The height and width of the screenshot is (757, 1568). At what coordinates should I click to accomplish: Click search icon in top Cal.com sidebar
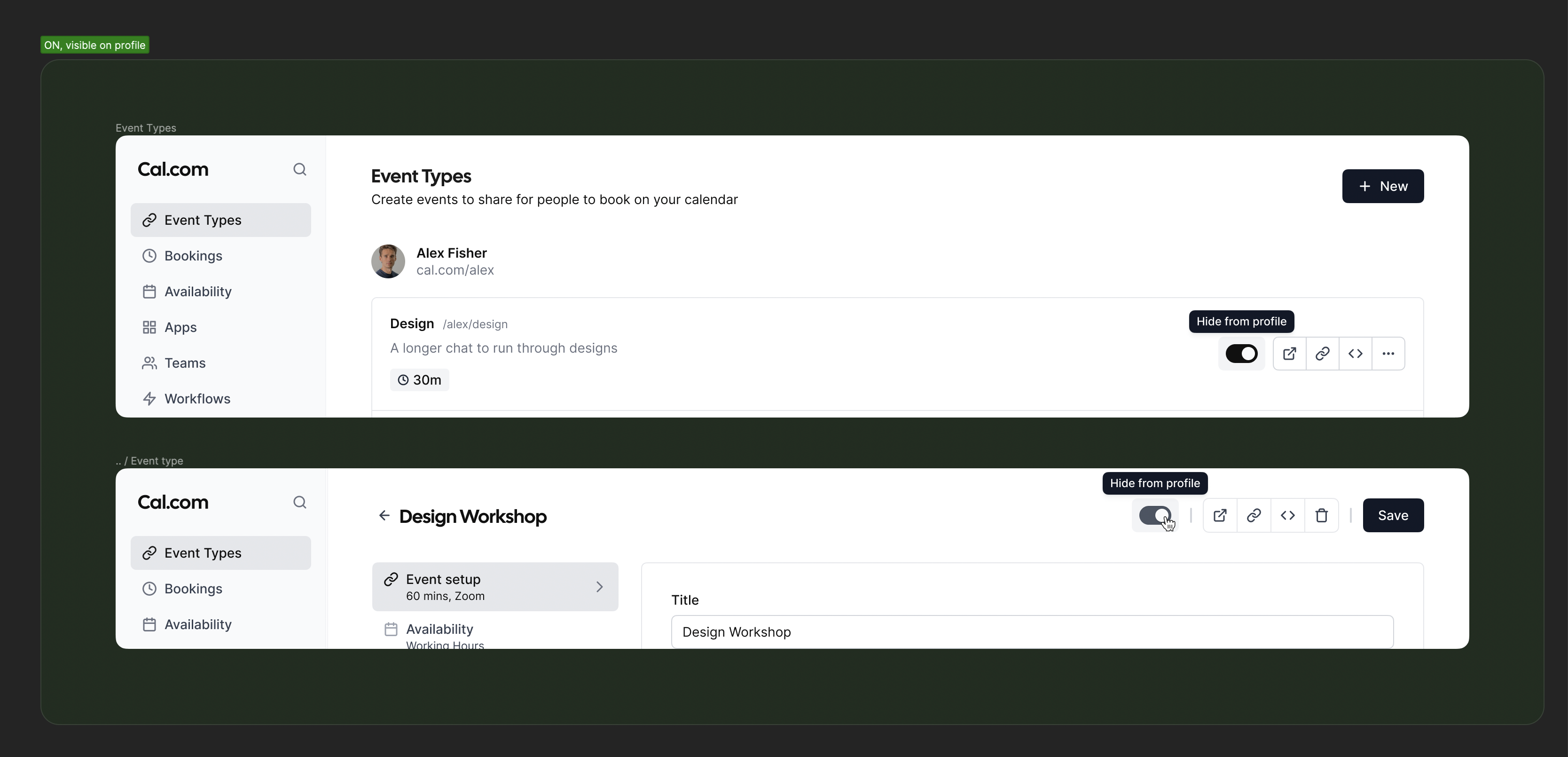click(299, 169)
